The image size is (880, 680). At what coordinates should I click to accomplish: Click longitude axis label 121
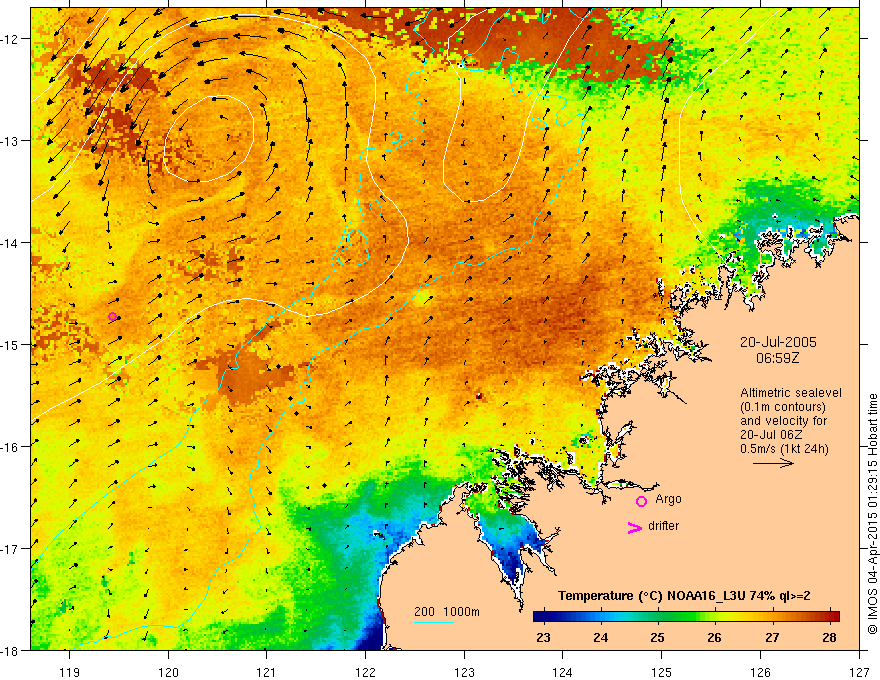(x=267, y=672)
